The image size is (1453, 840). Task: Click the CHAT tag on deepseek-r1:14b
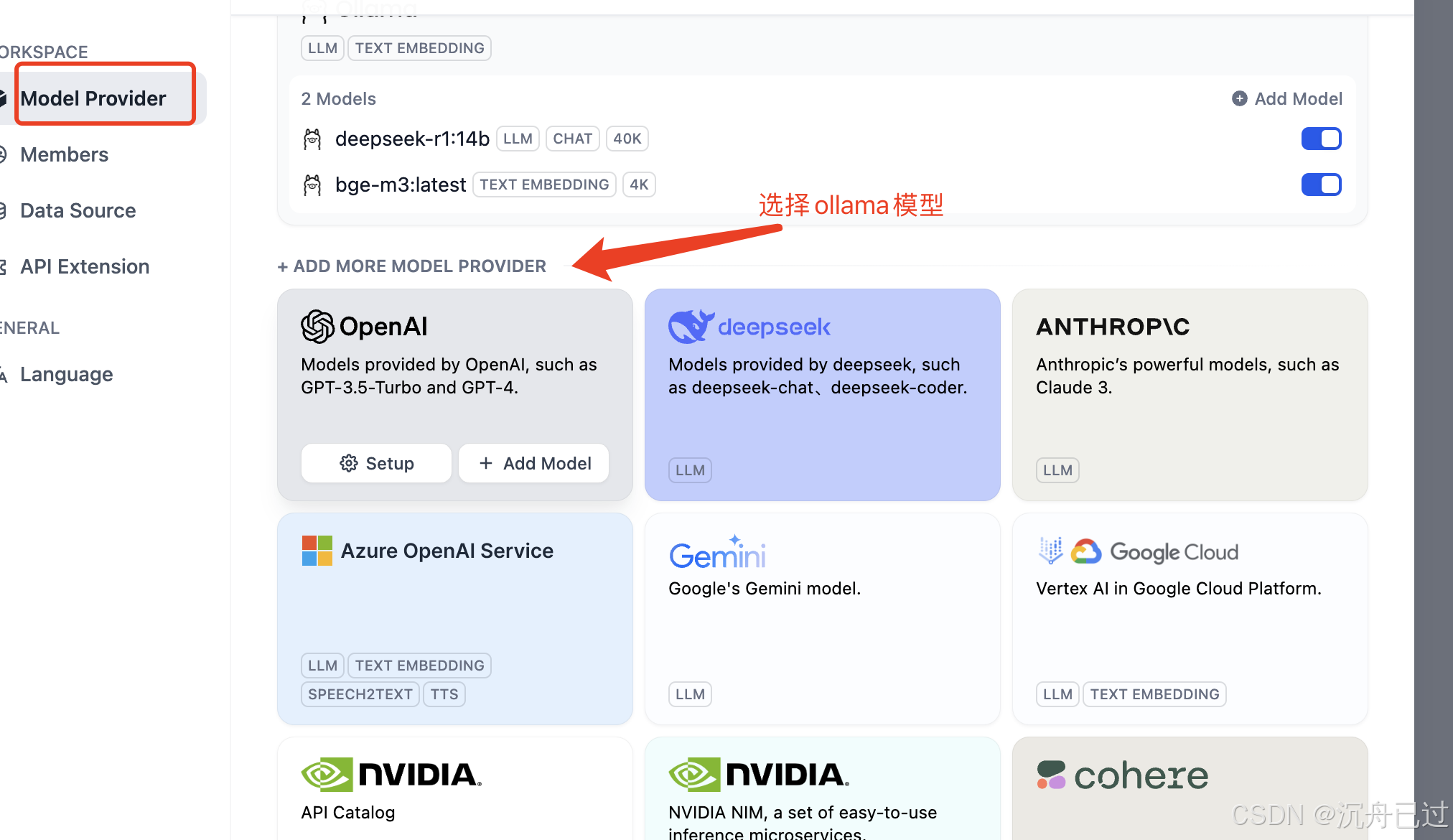point(573,139)
